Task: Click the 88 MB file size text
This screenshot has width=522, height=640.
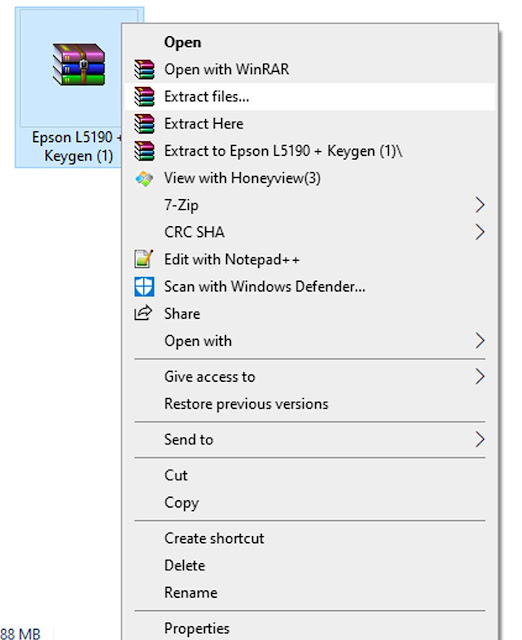Action: (20, 633)
